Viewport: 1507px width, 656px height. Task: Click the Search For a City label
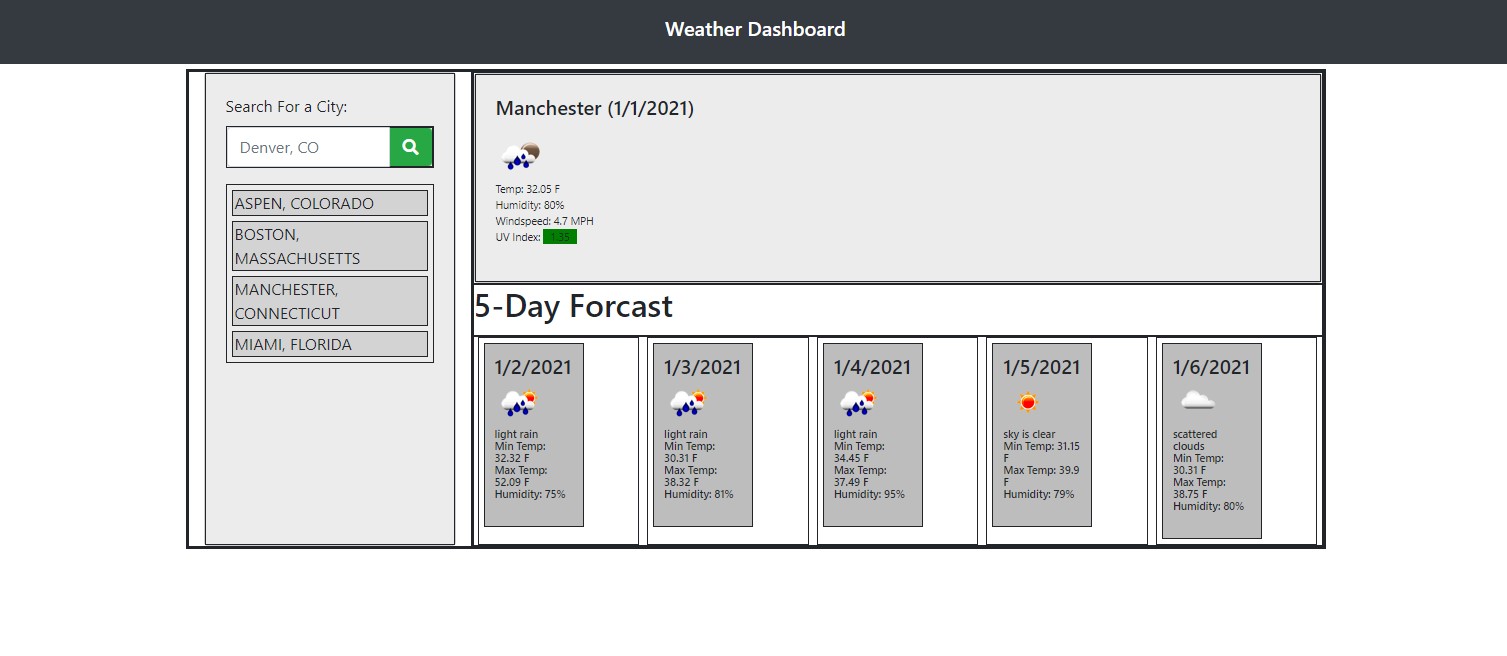pos(286,107)
